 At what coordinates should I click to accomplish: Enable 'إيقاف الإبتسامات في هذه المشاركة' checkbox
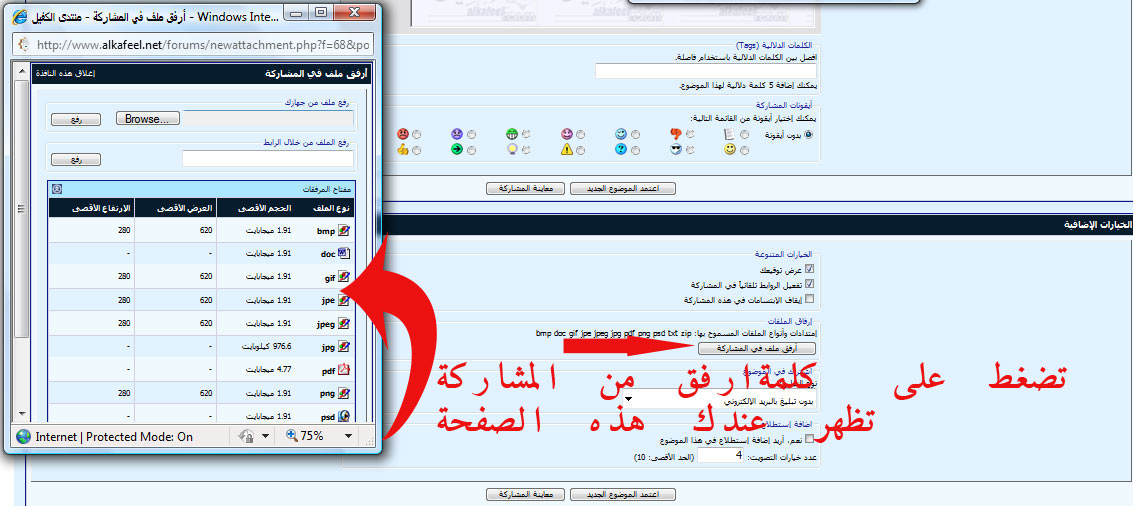point(809,299)
